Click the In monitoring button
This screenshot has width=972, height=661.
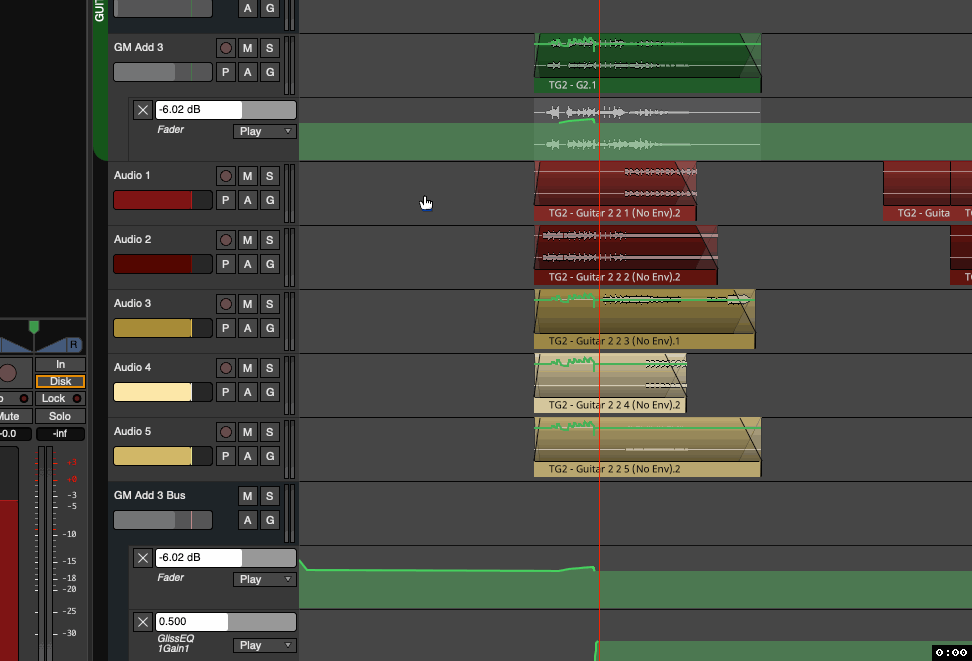coord(60,364)
